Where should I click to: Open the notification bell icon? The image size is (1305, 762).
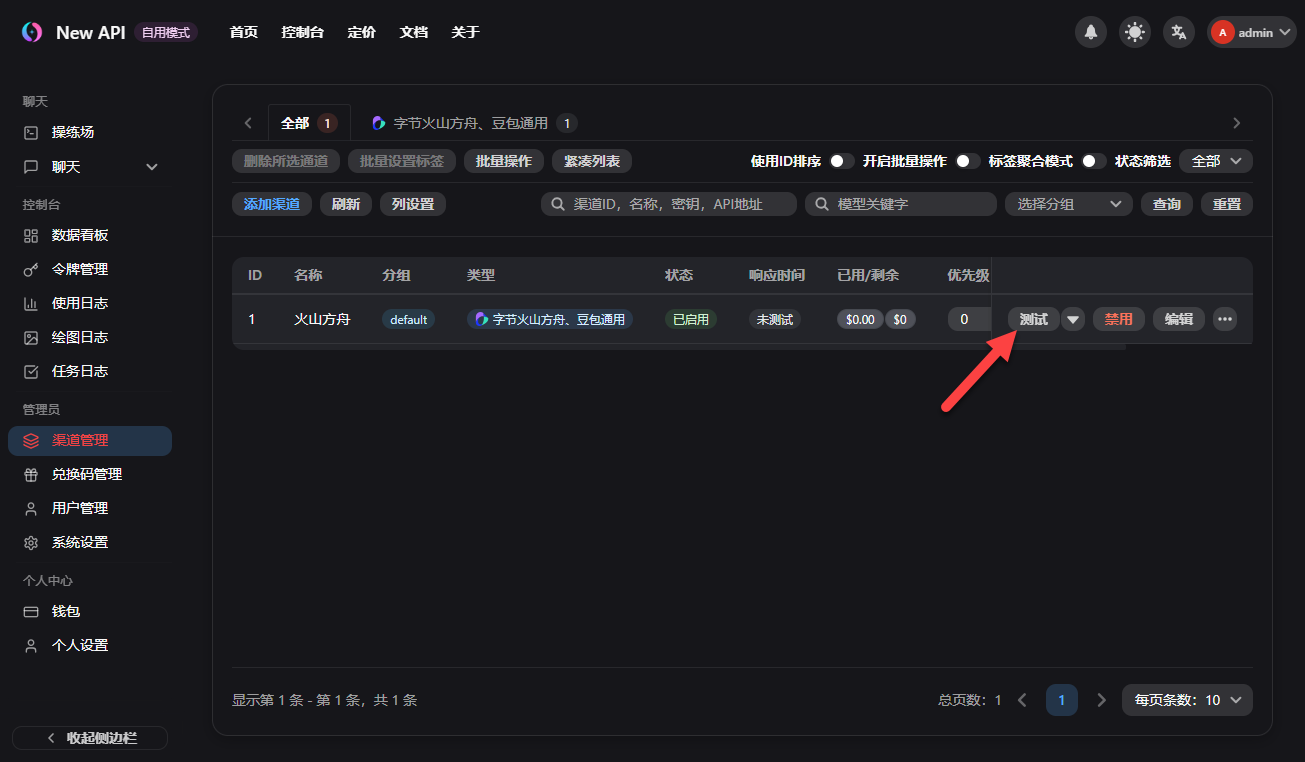[1090, 31]
